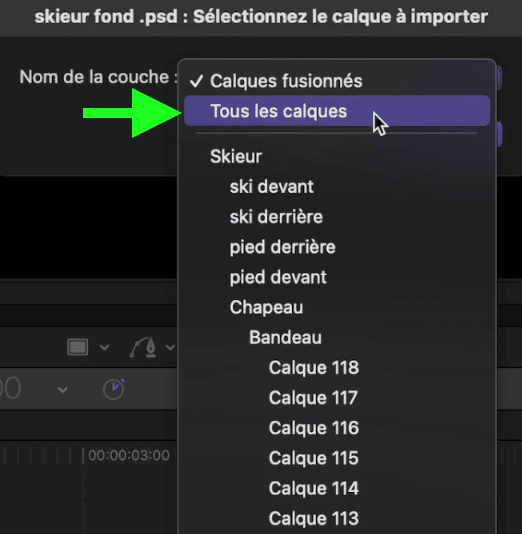Open the rectangle tool chevron dropdown

[x=105, y=347]
